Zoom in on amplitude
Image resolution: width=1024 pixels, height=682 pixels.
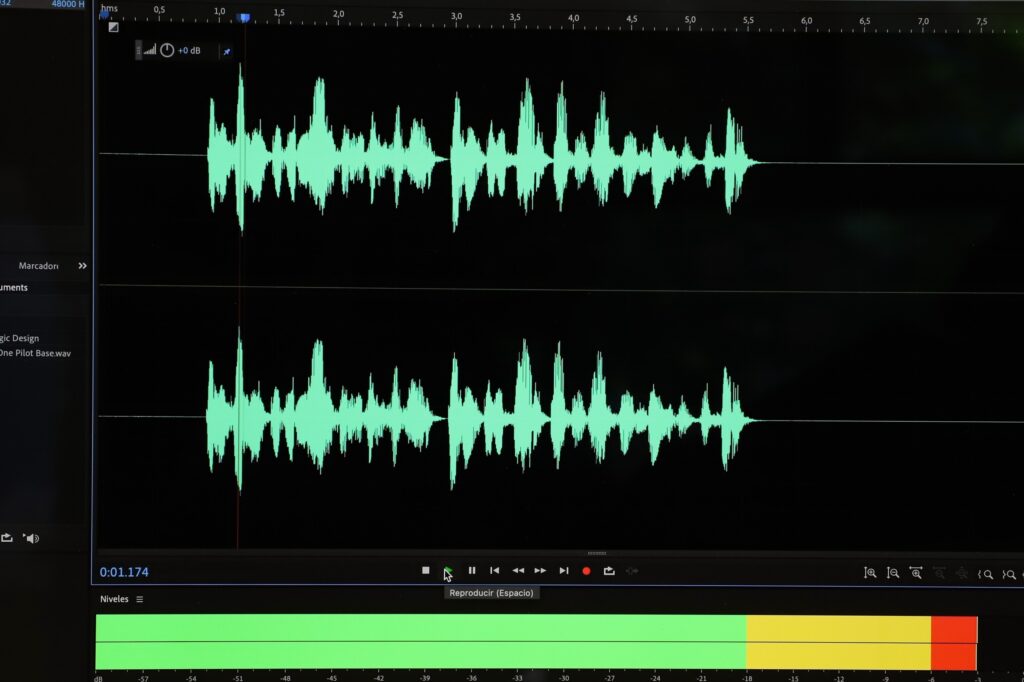870,573
